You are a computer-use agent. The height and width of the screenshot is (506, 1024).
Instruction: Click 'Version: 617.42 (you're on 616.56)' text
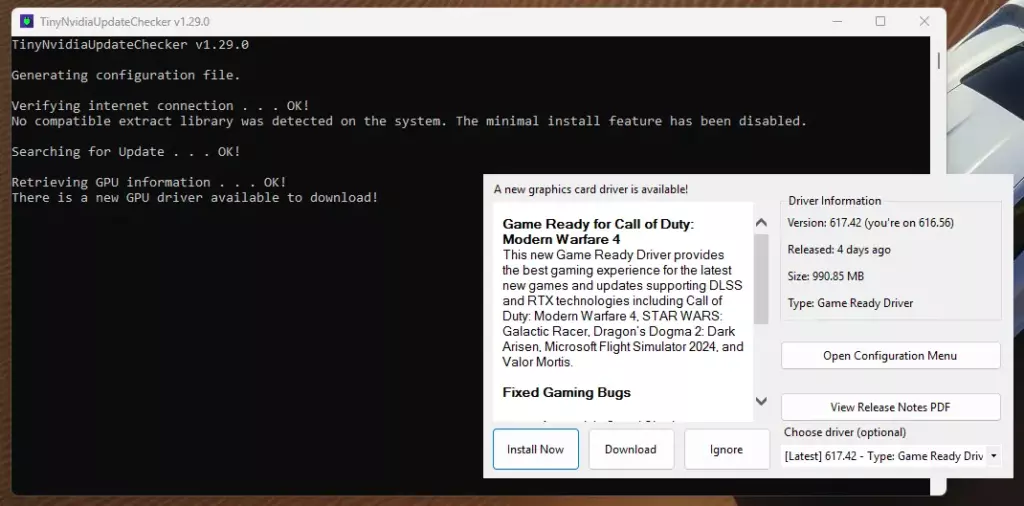coord(871,223)
